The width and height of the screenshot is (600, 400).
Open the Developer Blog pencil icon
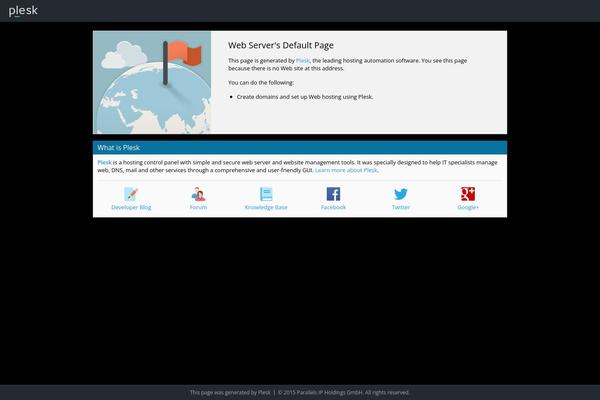(x=131, y=194)
